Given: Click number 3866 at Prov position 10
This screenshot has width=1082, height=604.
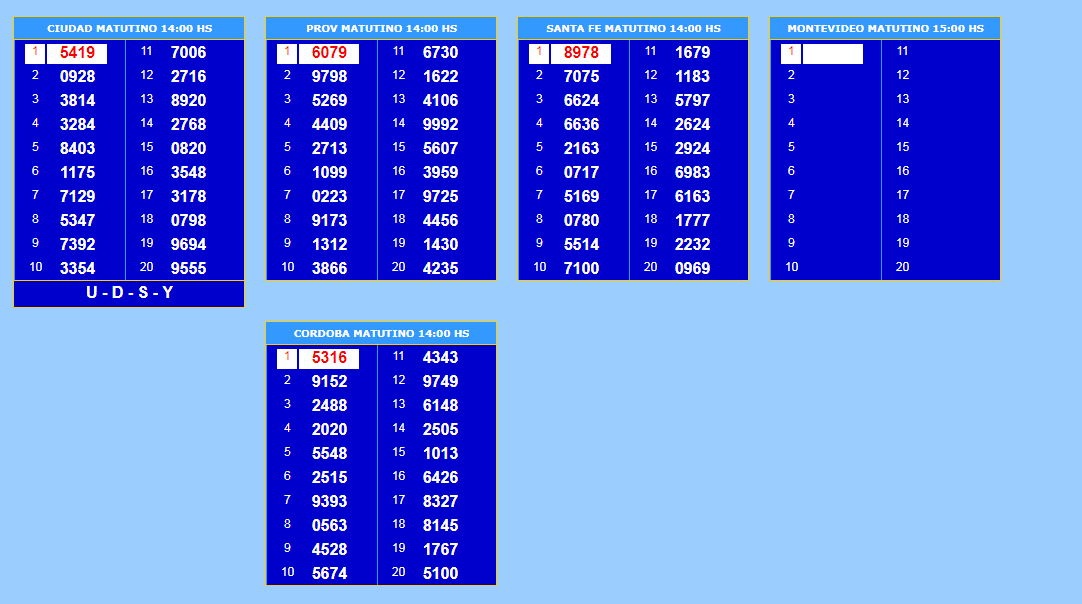Looking at the screenshot, I should pos(329,268).
